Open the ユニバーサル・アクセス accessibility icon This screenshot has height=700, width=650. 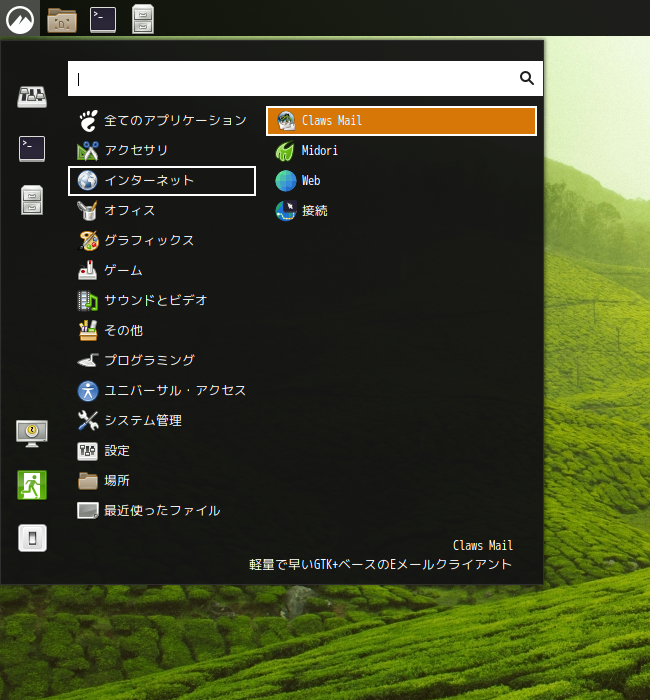pos(88,391)
